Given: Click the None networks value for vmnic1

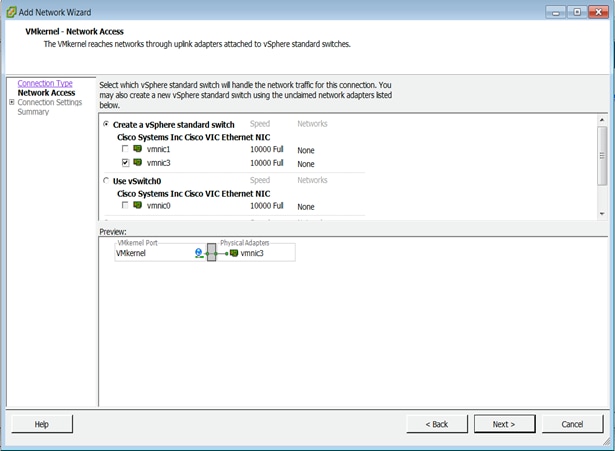Looking at the screenshot, I should 306,150.
